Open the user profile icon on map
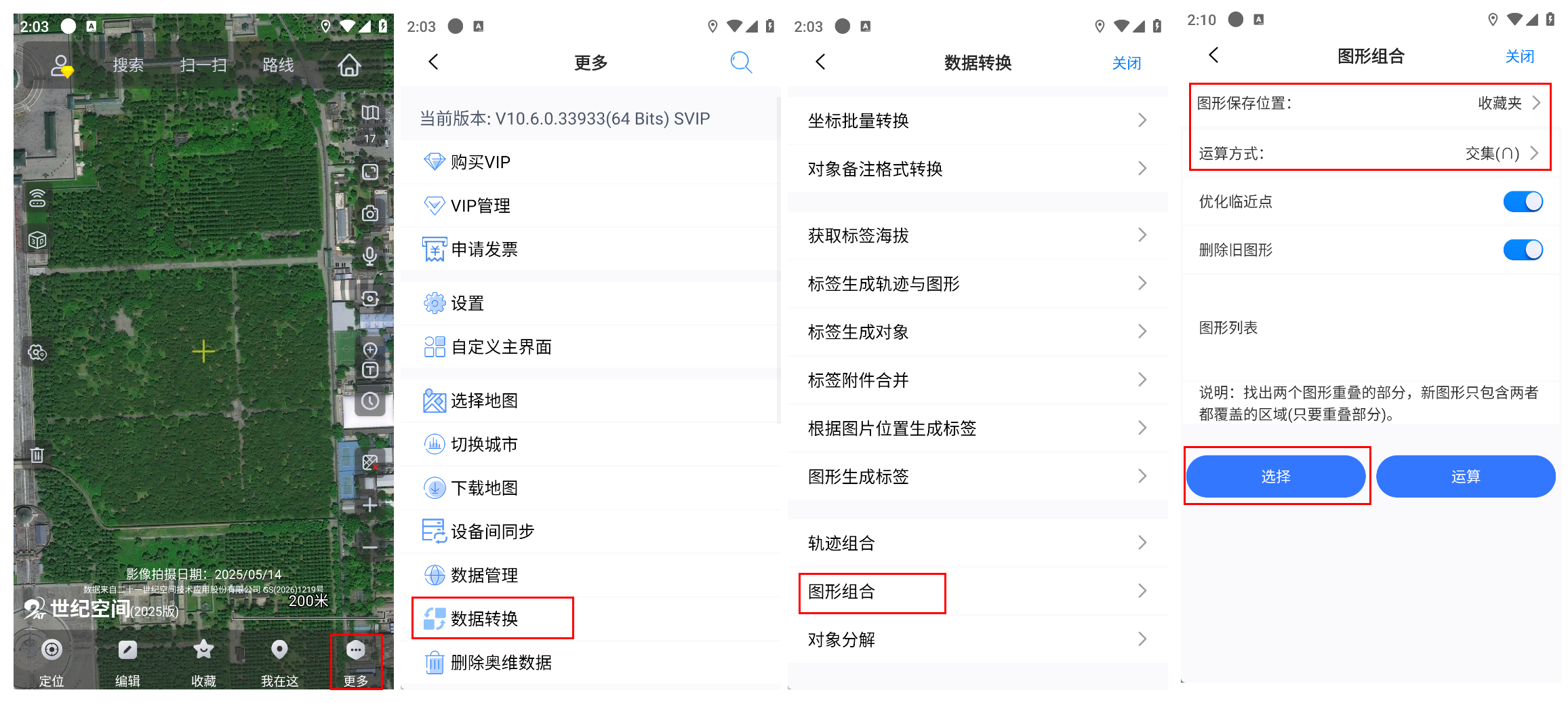The height and width of the screenshot is (703, 1568). pos(61,66)
